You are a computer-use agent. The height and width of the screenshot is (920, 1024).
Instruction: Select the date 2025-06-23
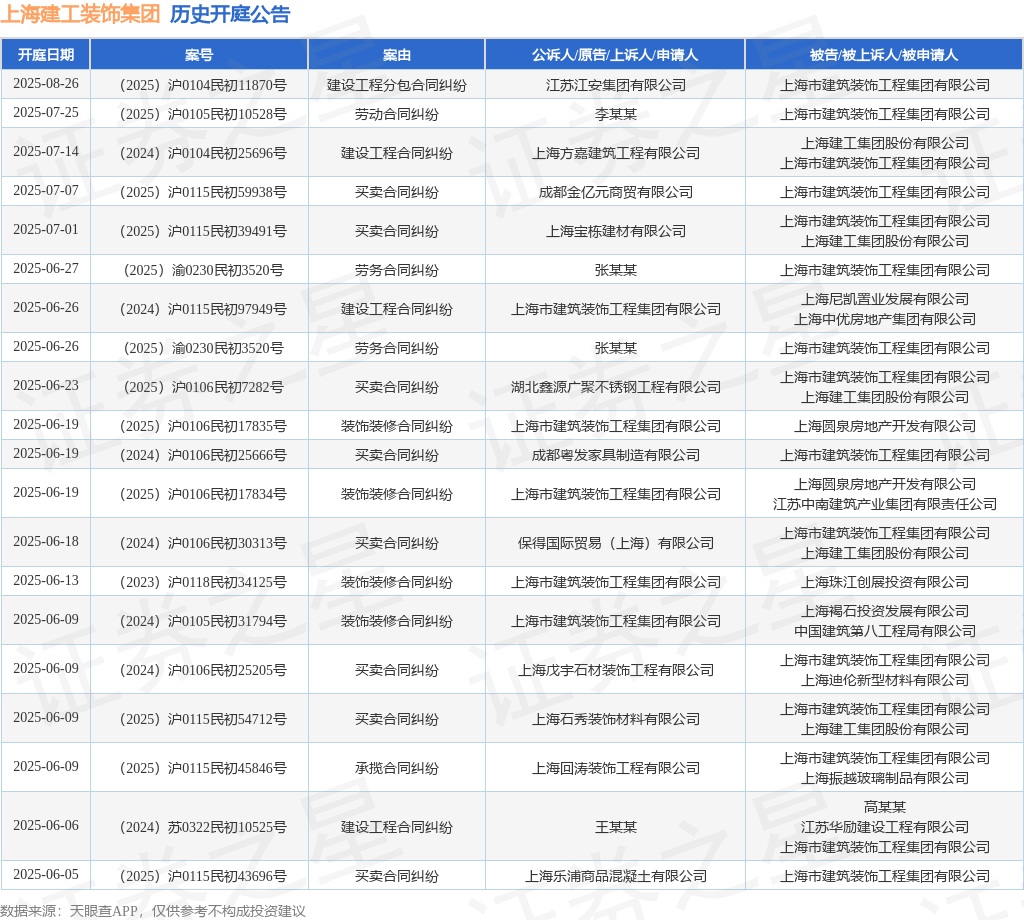[46, 386]
